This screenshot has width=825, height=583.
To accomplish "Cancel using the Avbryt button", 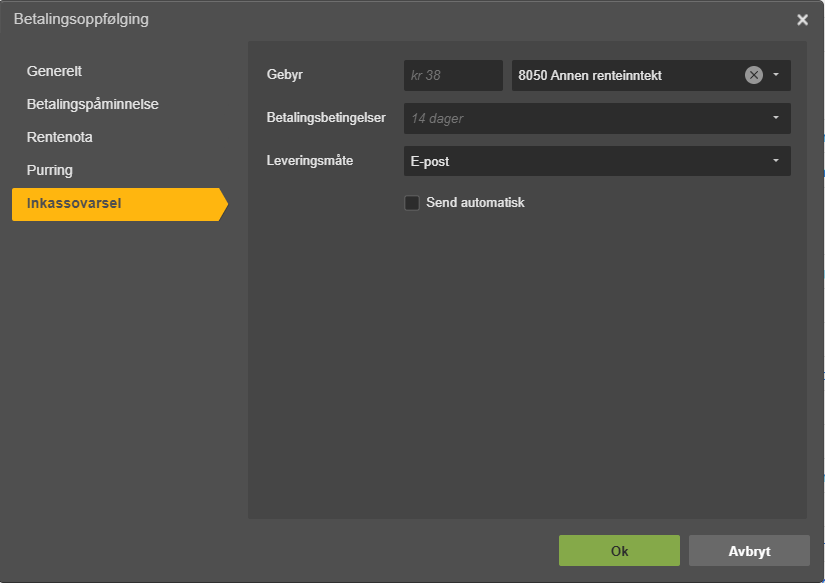I will [x=749, y=550].
